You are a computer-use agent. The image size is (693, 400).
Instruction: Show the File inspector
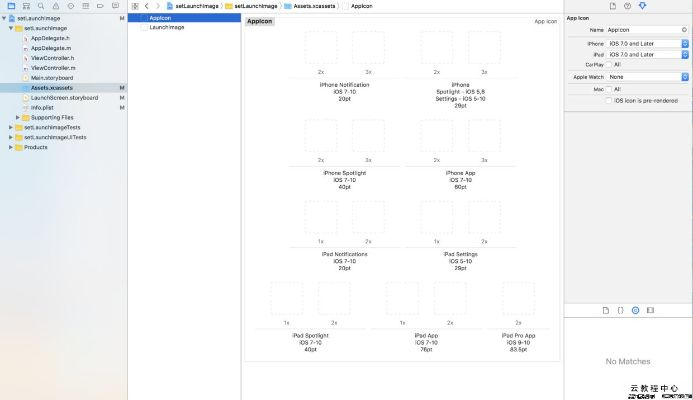coord(614,6)
